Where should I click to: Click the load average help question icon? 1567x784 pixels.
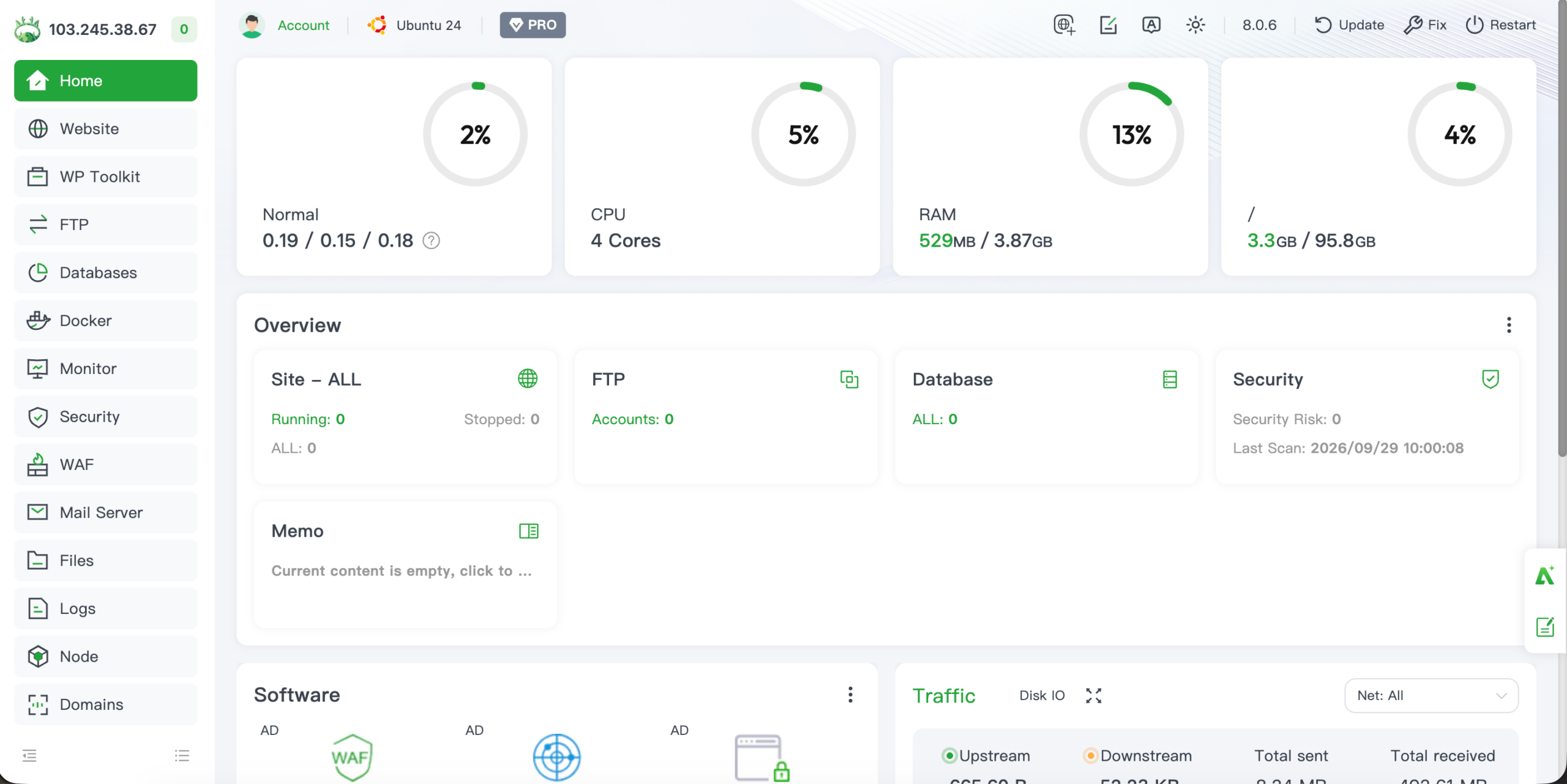pyautogui.click(x=432, y=241)
